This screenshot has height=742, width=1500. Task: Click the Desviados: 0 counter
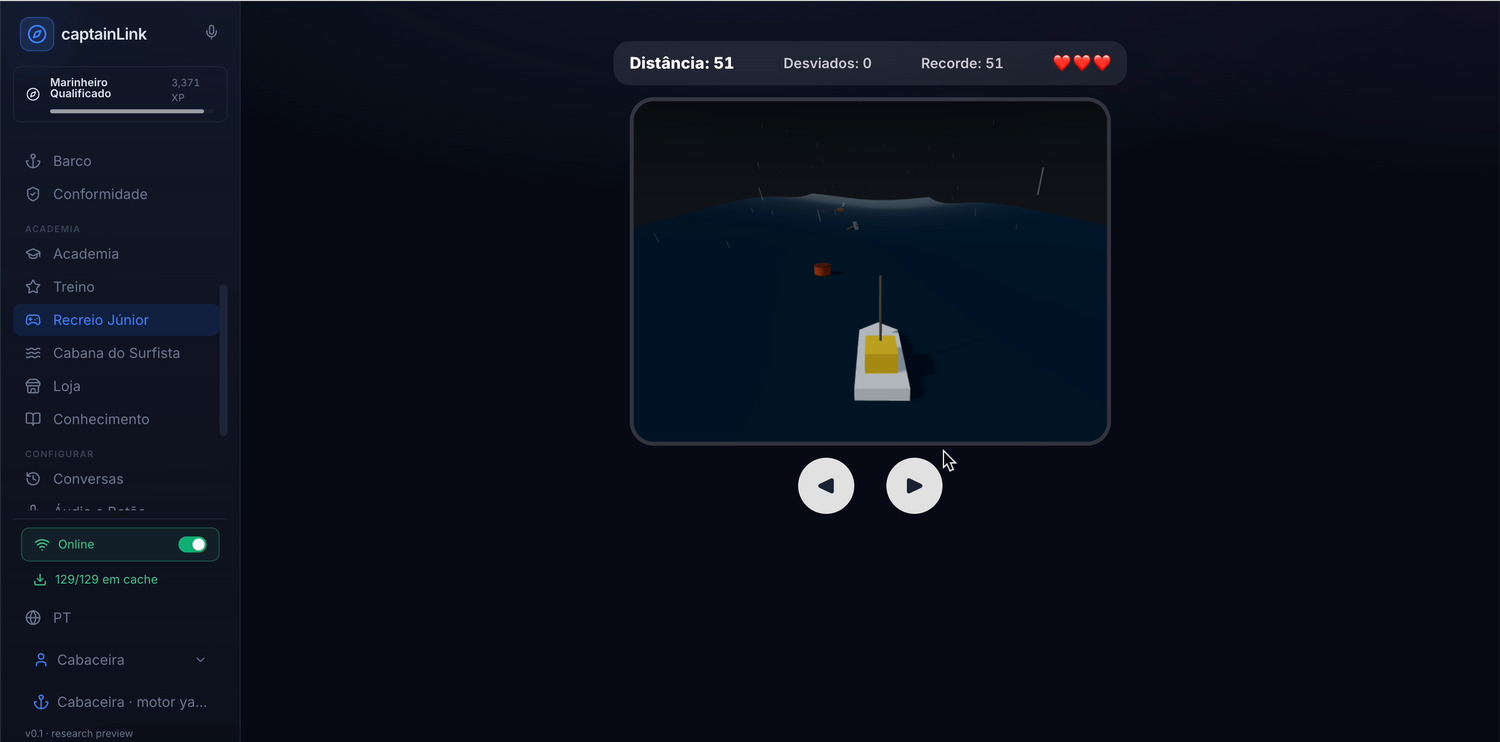click(x=827, y=63)
